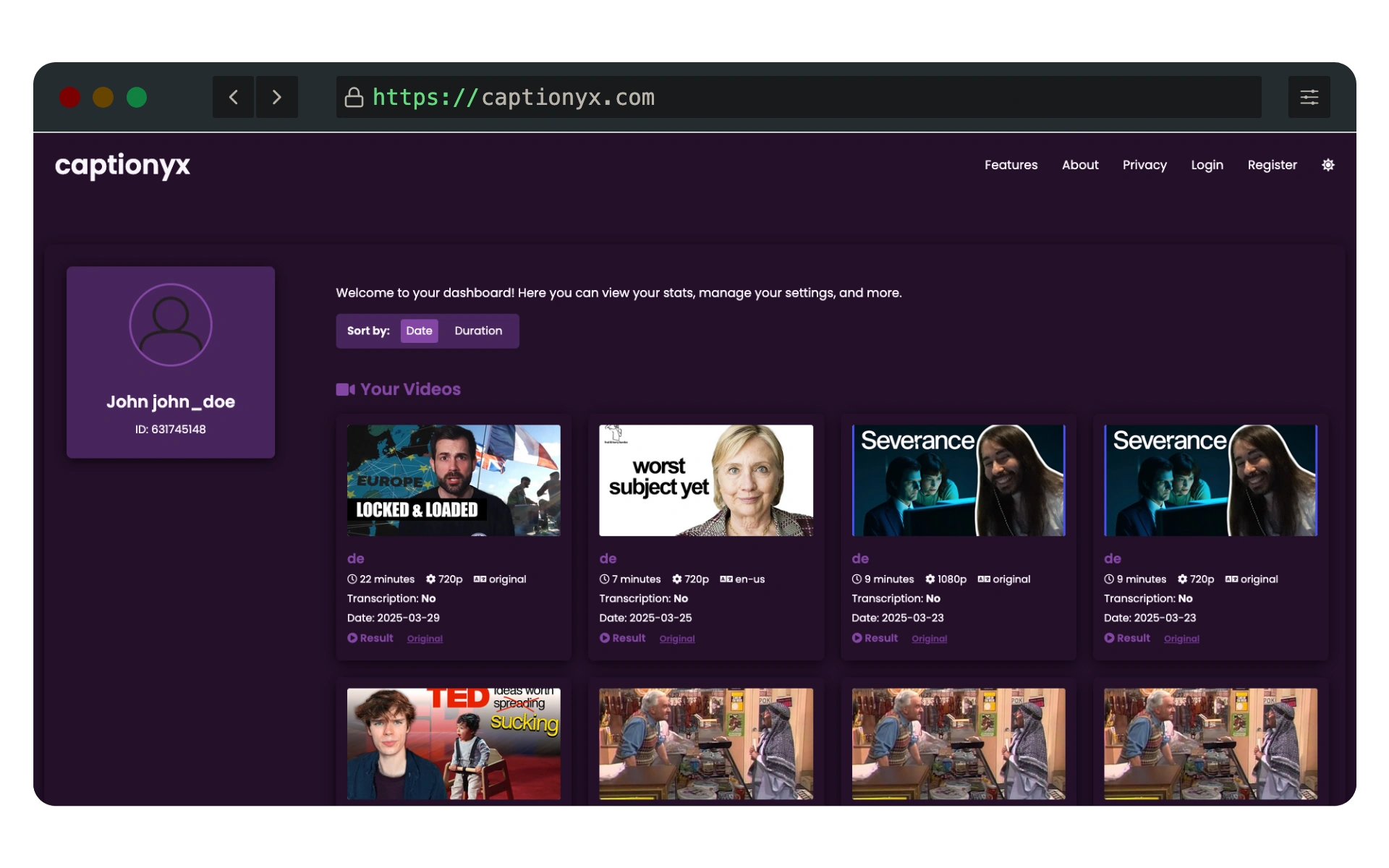Click the gear icon beside 1080p
This screenshot has height=868, width=1389.
coord(930,579)
